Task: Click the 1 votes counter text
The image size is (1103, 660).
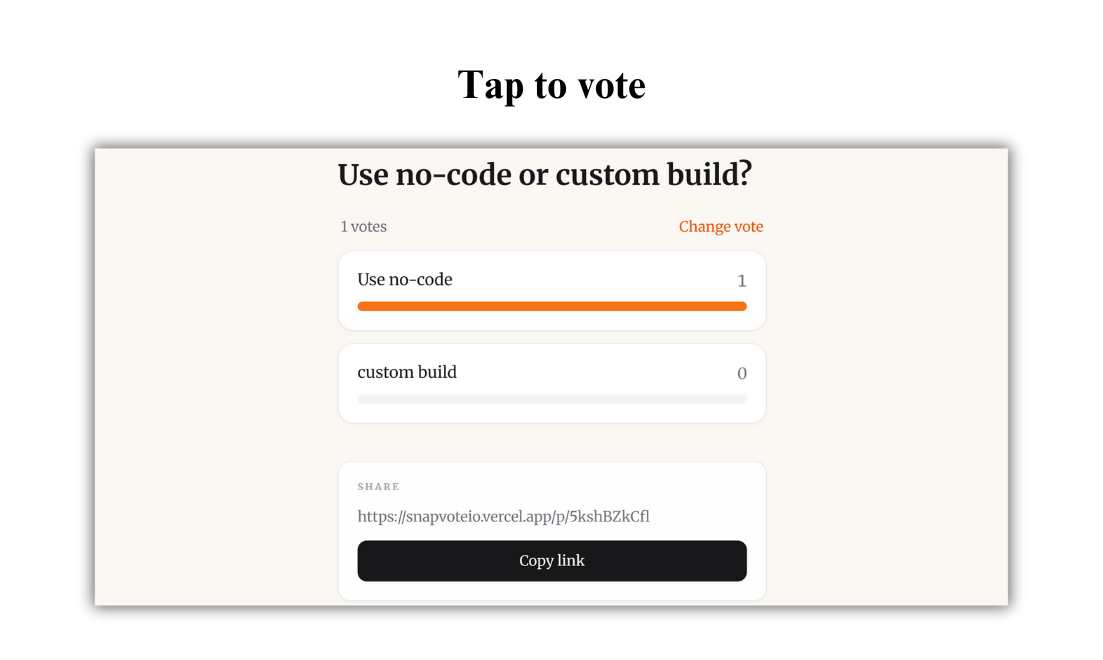Action: [x=363, y=226]
